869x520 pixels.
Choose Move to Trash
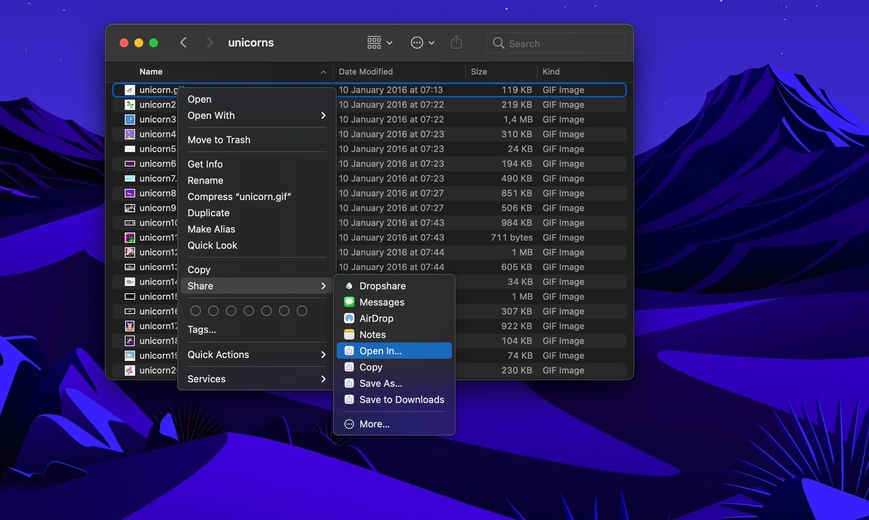[219, 140]
